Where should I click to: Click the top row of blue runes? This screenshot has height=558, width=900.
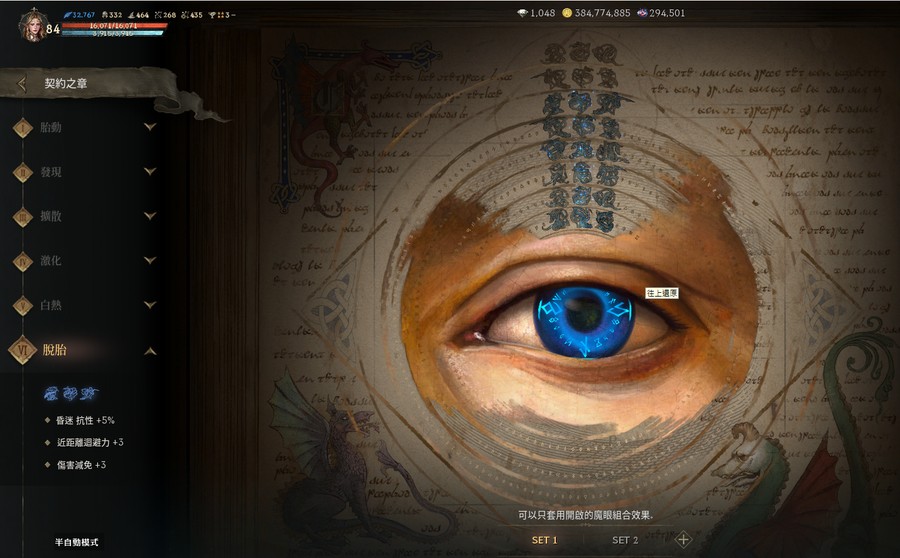[x=580, y=55]
